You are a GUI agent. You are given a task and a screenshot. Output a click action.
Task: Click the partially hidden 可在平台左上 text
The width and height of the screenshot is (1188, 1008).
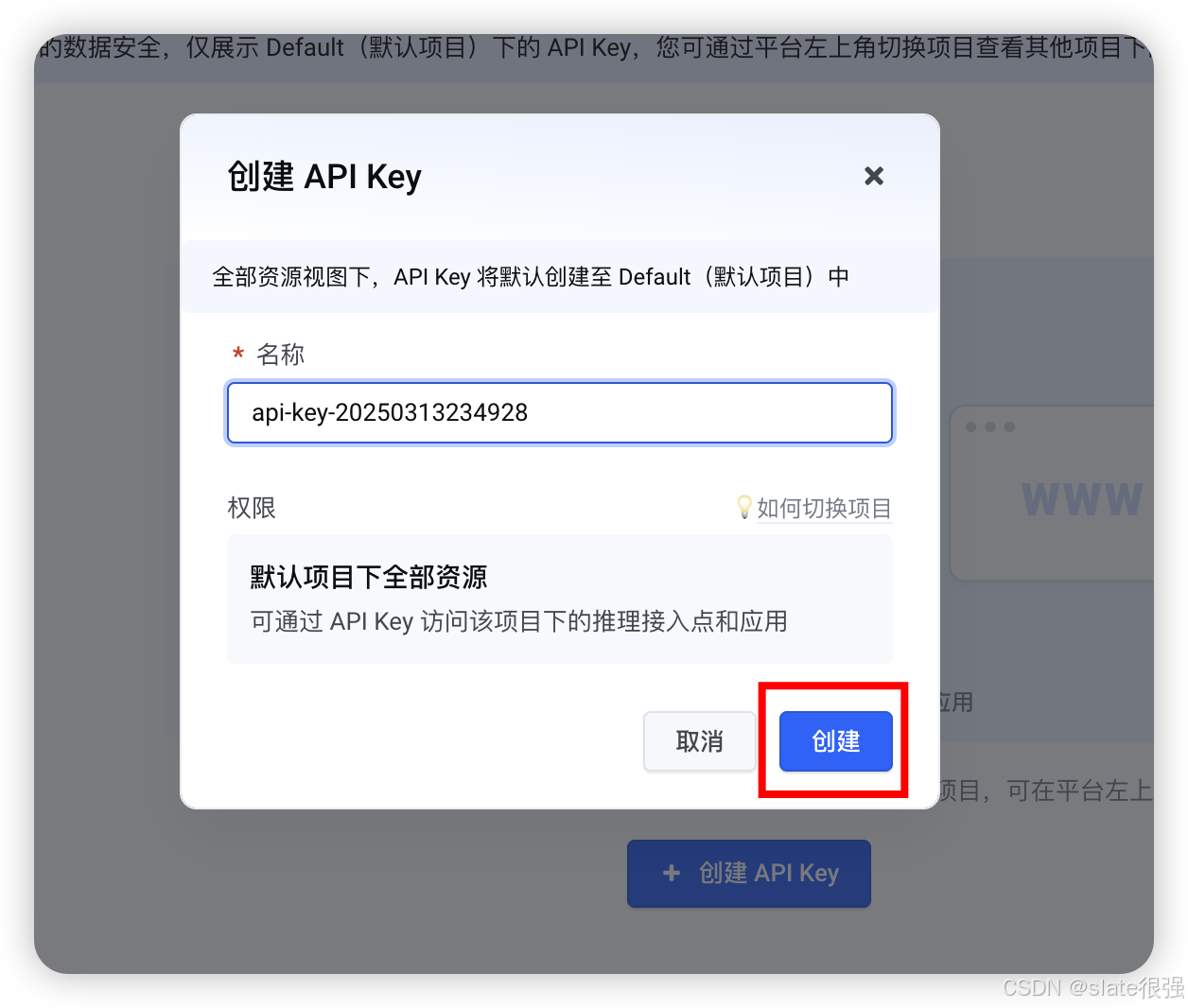pos(1079,791)
